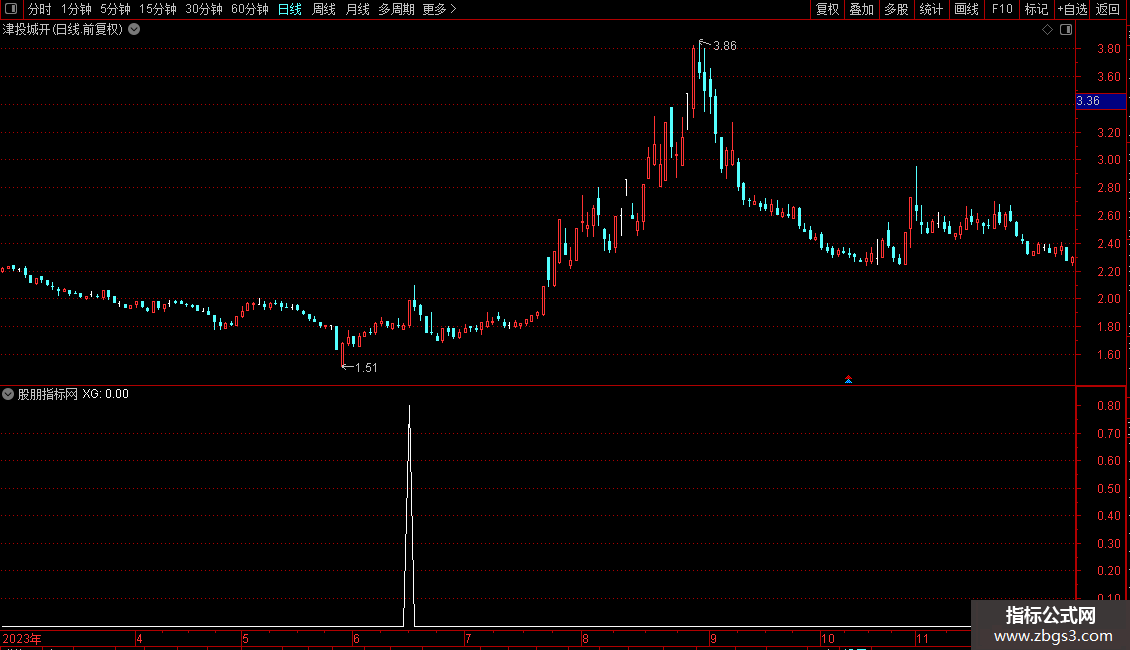This screenshot has height=650, width=1130.
Task: Select the 60分钟 period
Action: [x=249, y=9]
